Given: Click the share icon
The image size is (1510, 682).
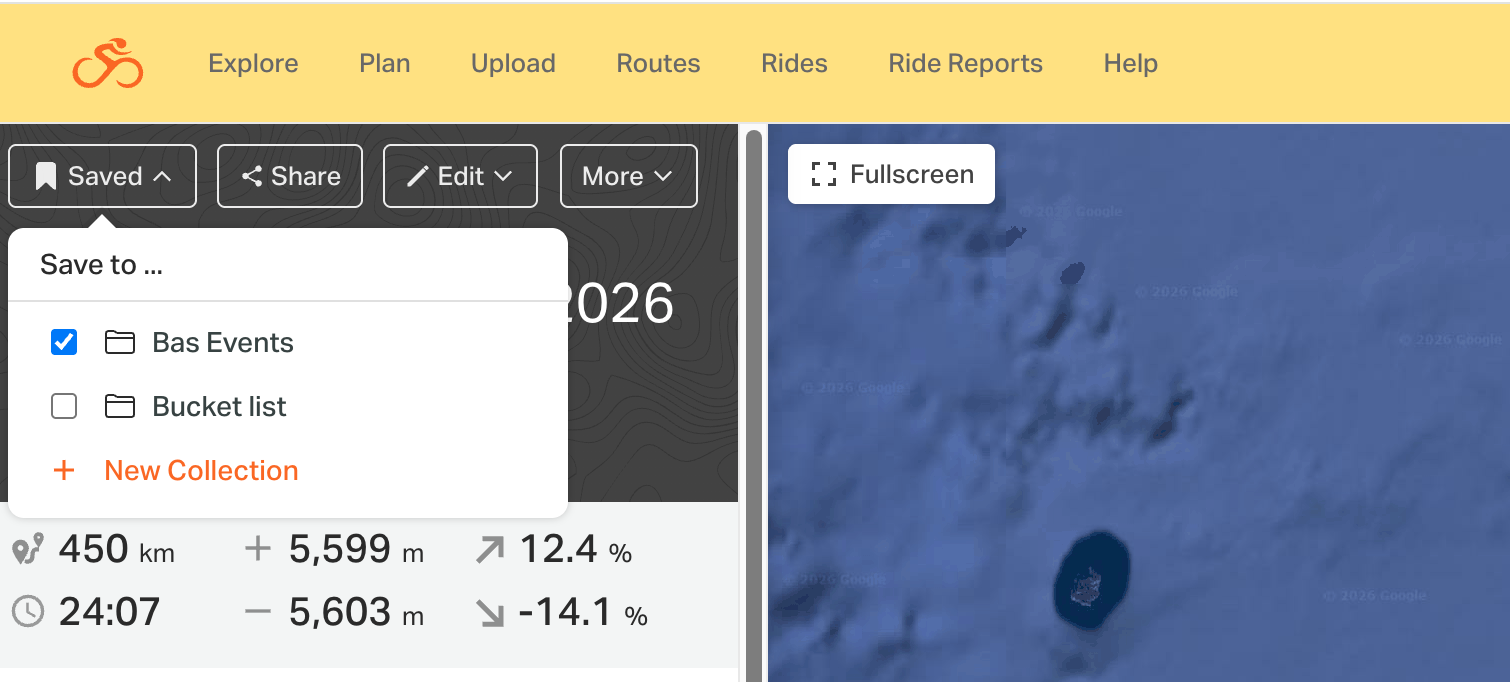Looking at the screenshot, I should point(252,177).
